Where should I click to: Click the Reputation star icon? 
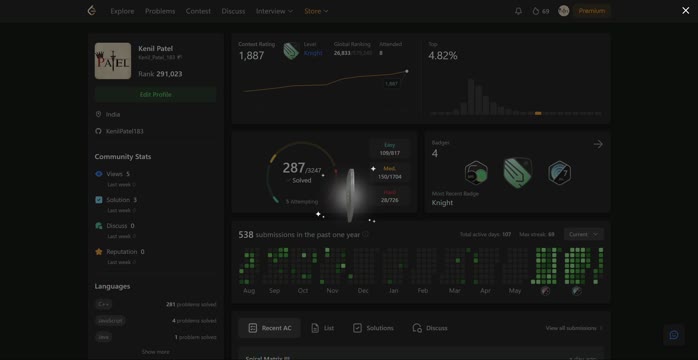(x=99, y=252)
